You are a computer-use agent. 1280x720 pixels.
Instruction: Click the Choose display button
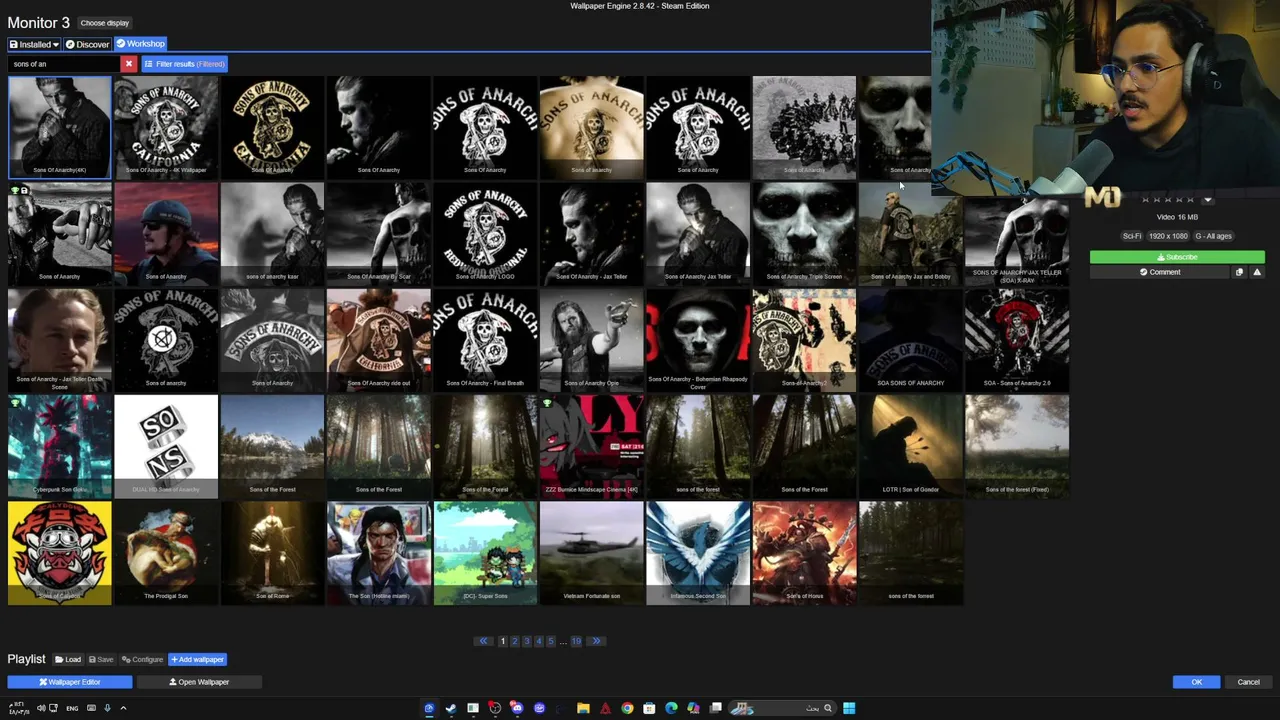pyautogui.click(x=105, y=23)
